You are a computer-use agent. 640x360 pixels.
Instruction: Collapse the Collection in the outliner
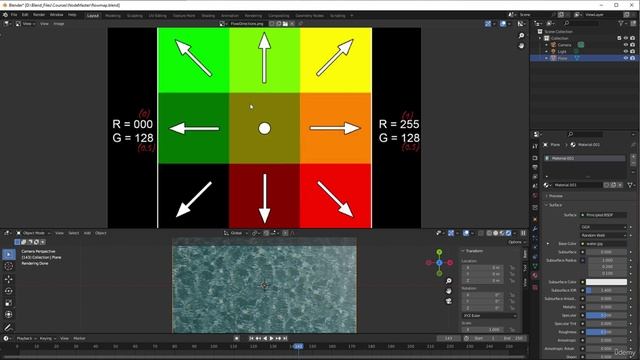(x=541, y=38)
